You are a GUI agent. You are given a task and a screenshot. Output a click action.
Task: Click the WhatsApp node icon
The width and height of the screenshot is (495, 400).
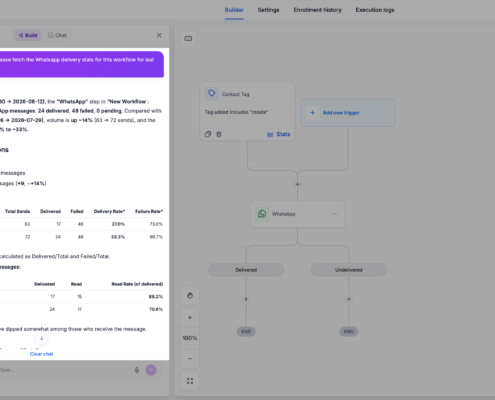pos(262,214)
